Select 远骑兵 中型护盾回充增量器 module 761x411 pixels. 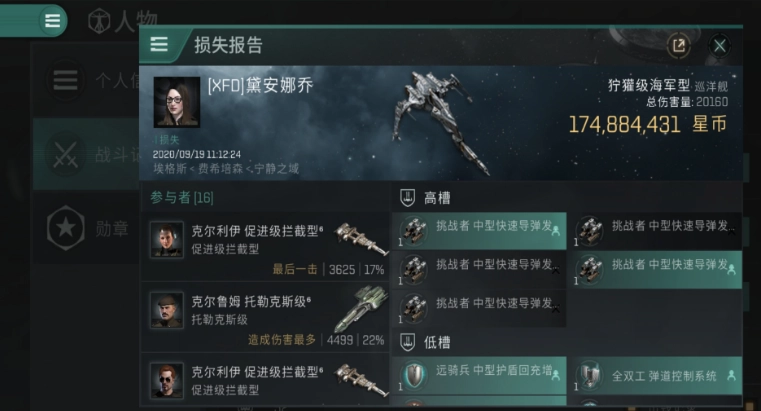click(479, 375)
